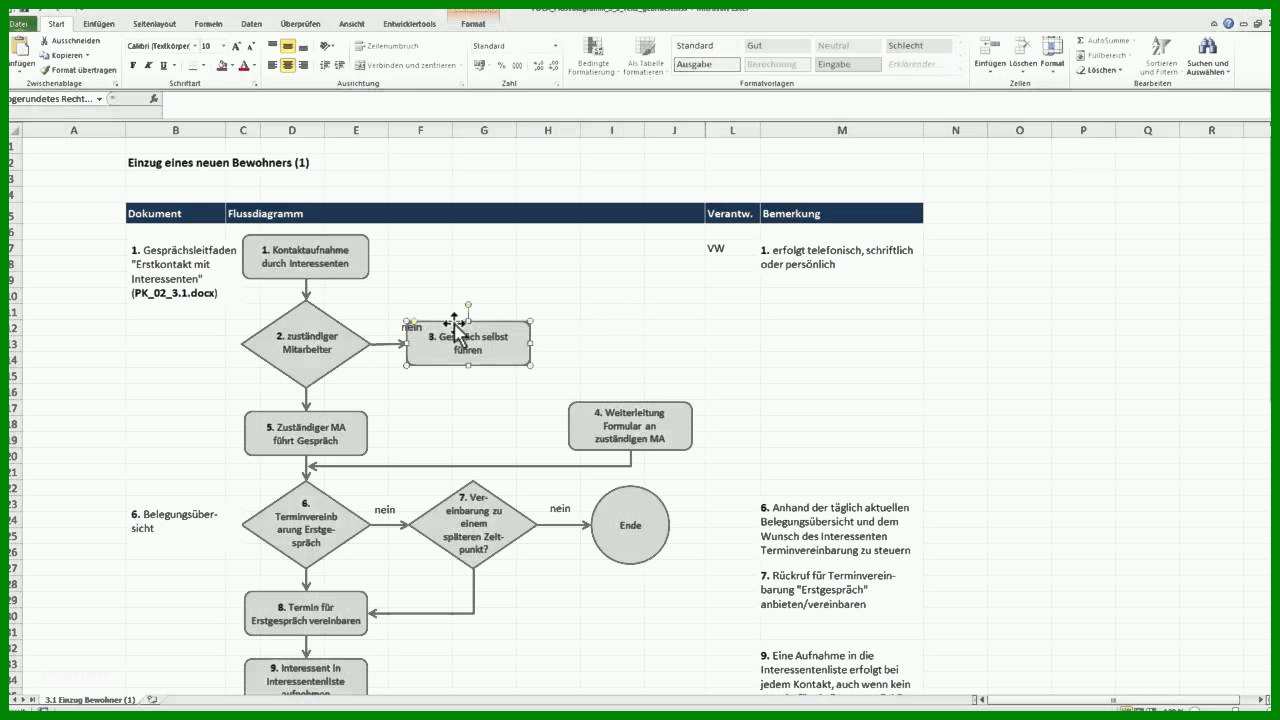Open the number format dropdown Standard
Image resolution: width=1280 pixels, height=720 pixels.
pos(556,46)
